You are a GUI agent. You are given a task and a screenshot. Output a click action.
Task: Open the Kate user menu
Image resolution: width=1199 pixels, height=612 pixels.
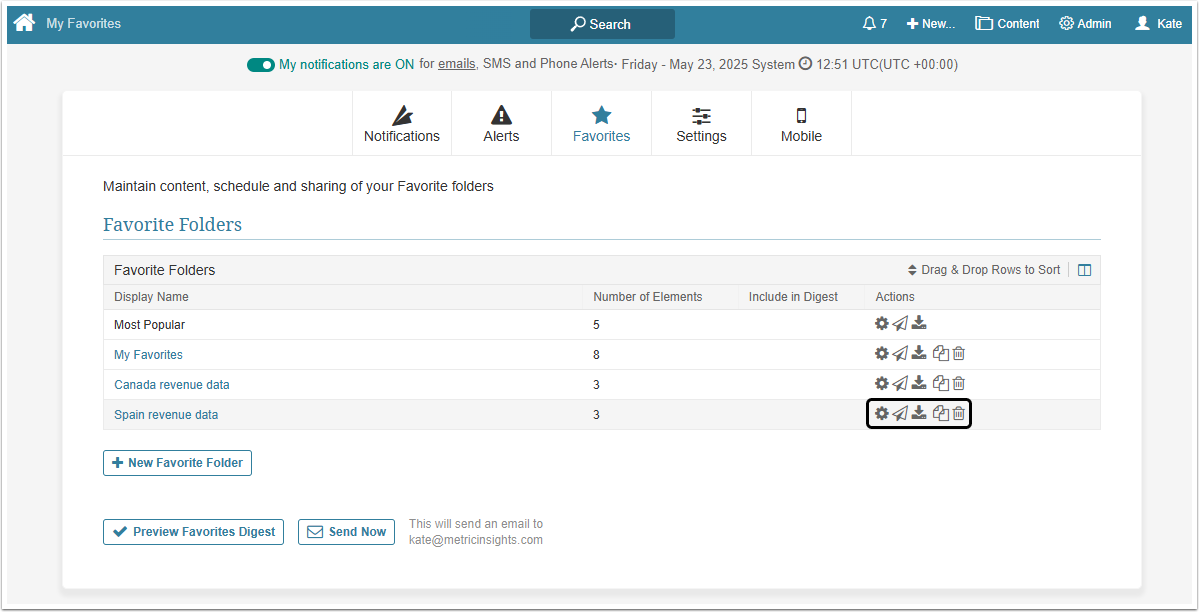pos(1158,24)
